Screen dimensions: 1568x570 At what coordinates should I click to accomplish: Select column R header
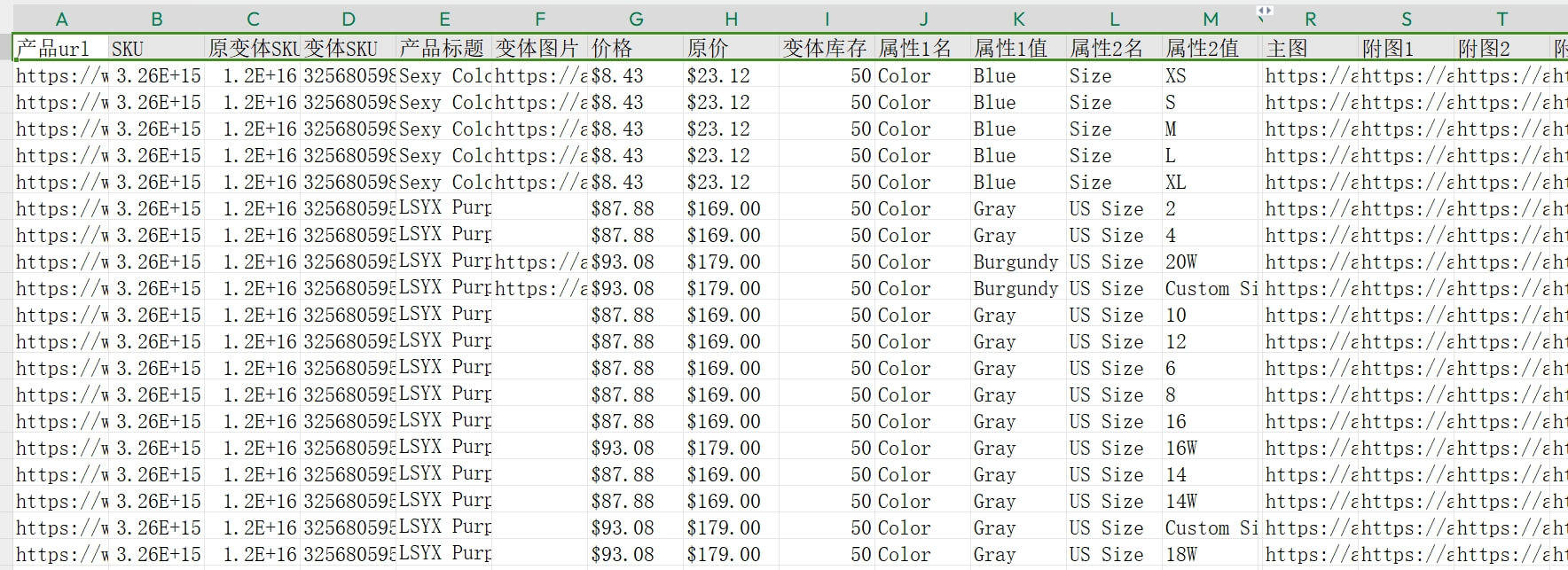coord(1311,19)
